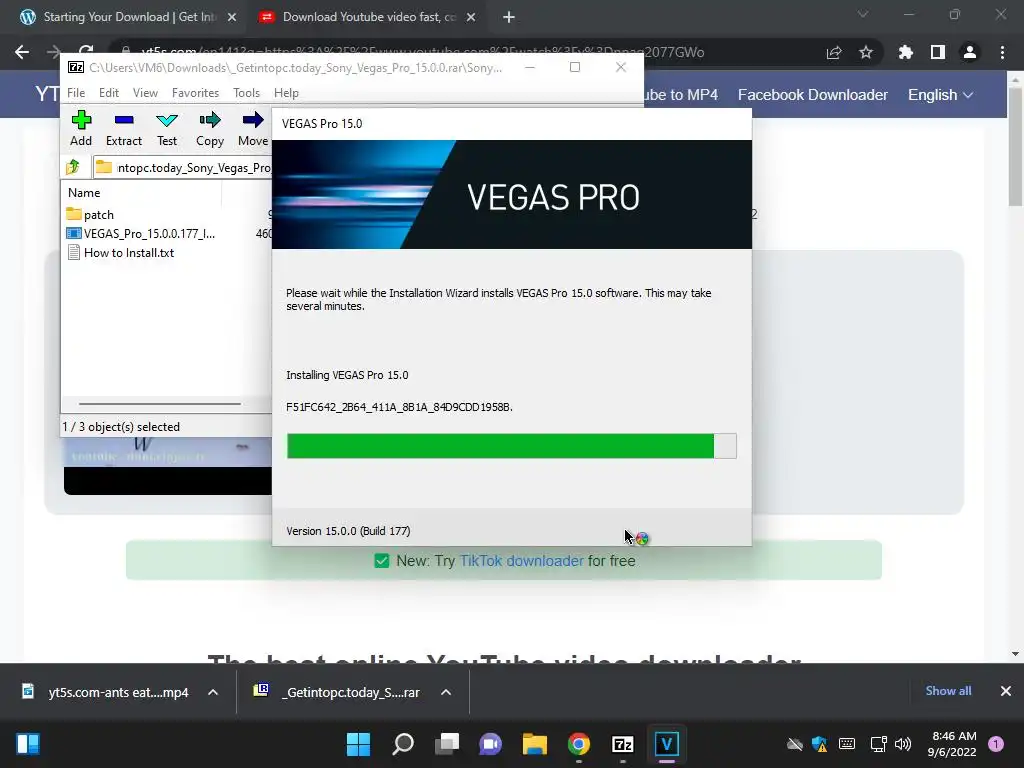Close the downloads bar
1024x768 pixels.
tap(1006, 691)
